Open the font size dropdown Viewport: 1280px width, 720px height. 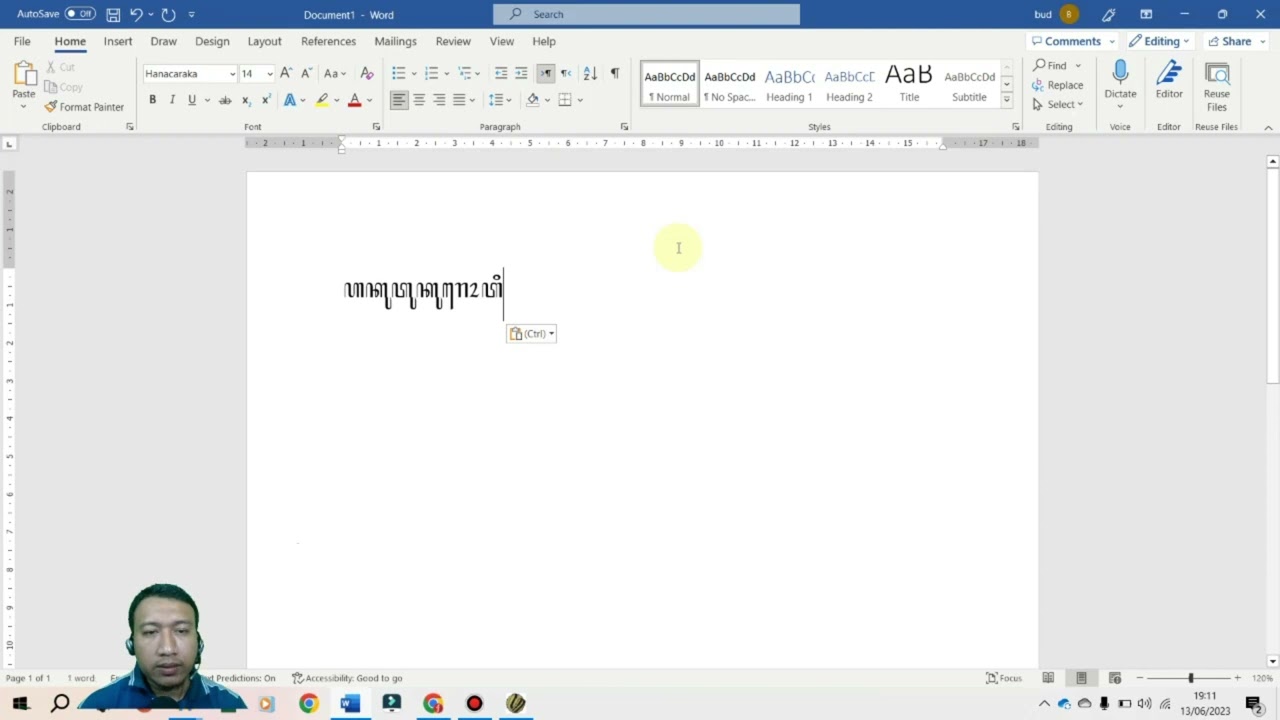coord(269,74)
